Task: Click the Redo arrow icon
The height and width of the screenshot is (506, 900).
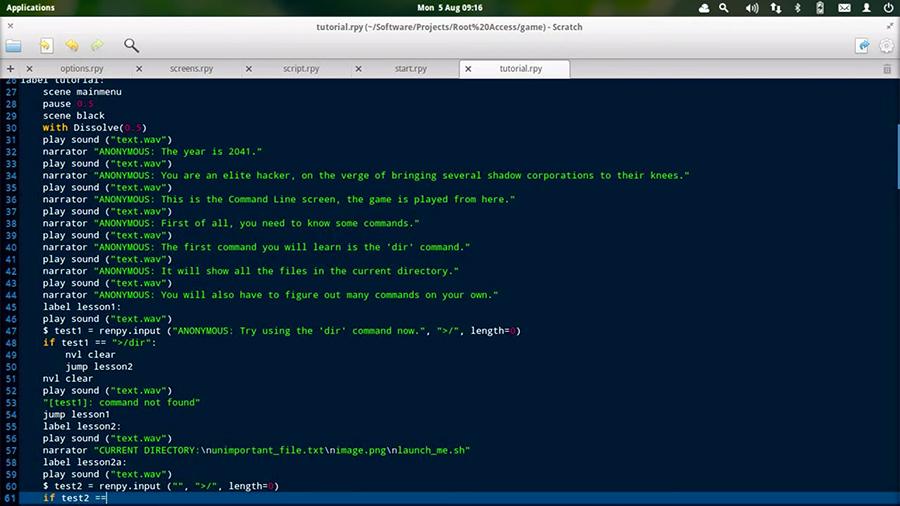Action: [97, 45]
